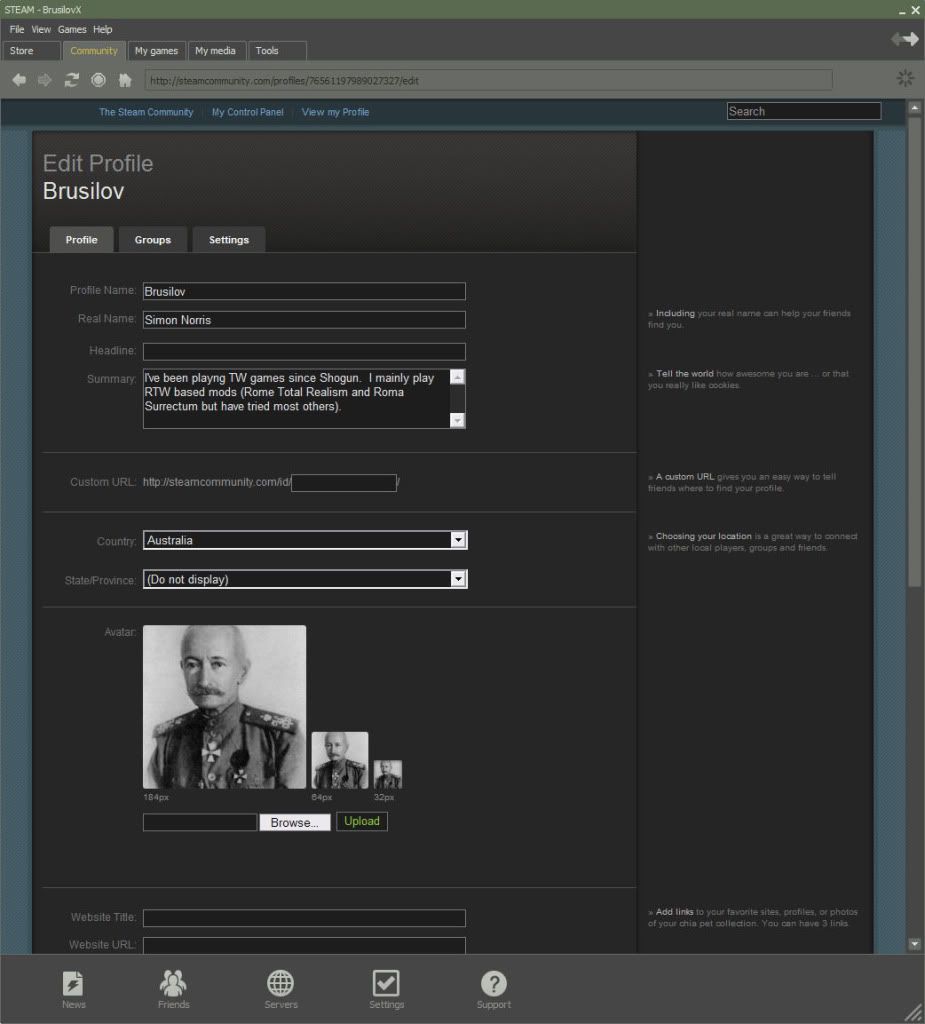Click the double-arrow icon in the menu bar
Image resolution: width=925 pixels, height=1024 pixels.
coord(905,39)
